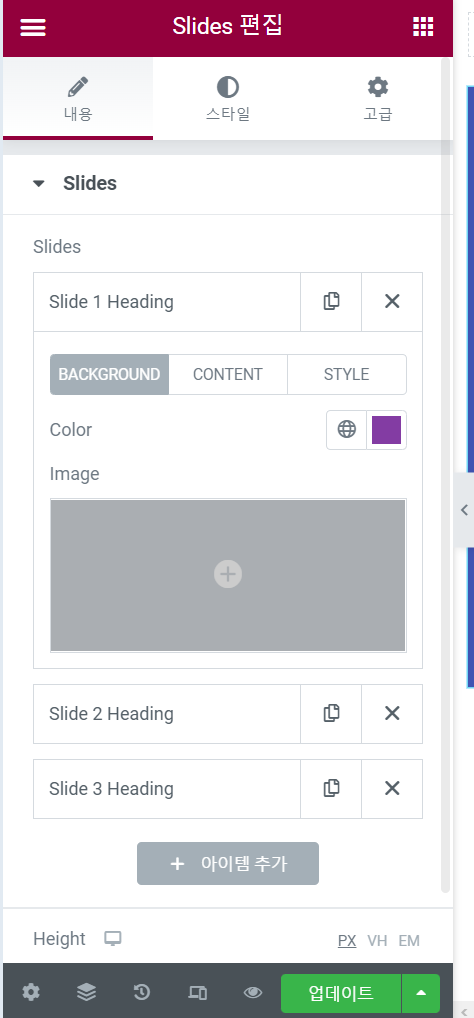Open page settings gear in footer
Viewport: 474px width, 1018px height.
coord(31,992)
